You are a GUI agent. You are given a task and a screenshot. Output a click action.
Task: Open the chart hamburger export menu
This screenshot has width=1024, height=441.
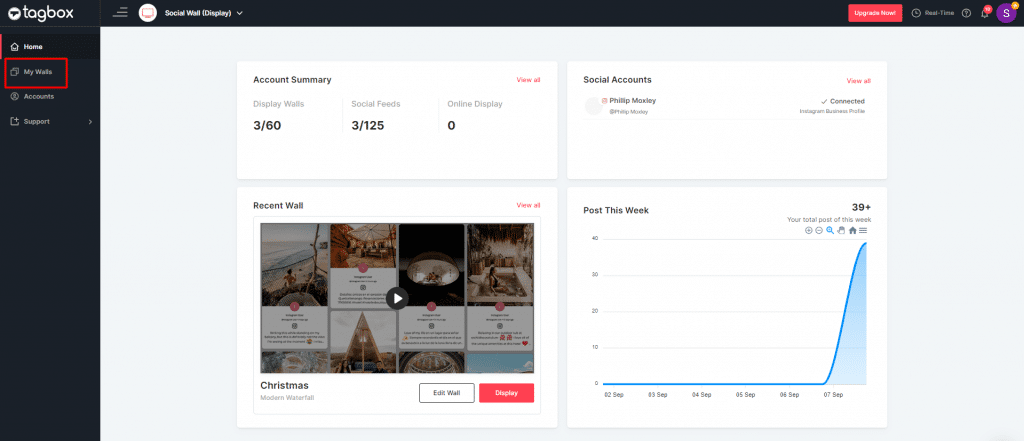click(863, 231)
